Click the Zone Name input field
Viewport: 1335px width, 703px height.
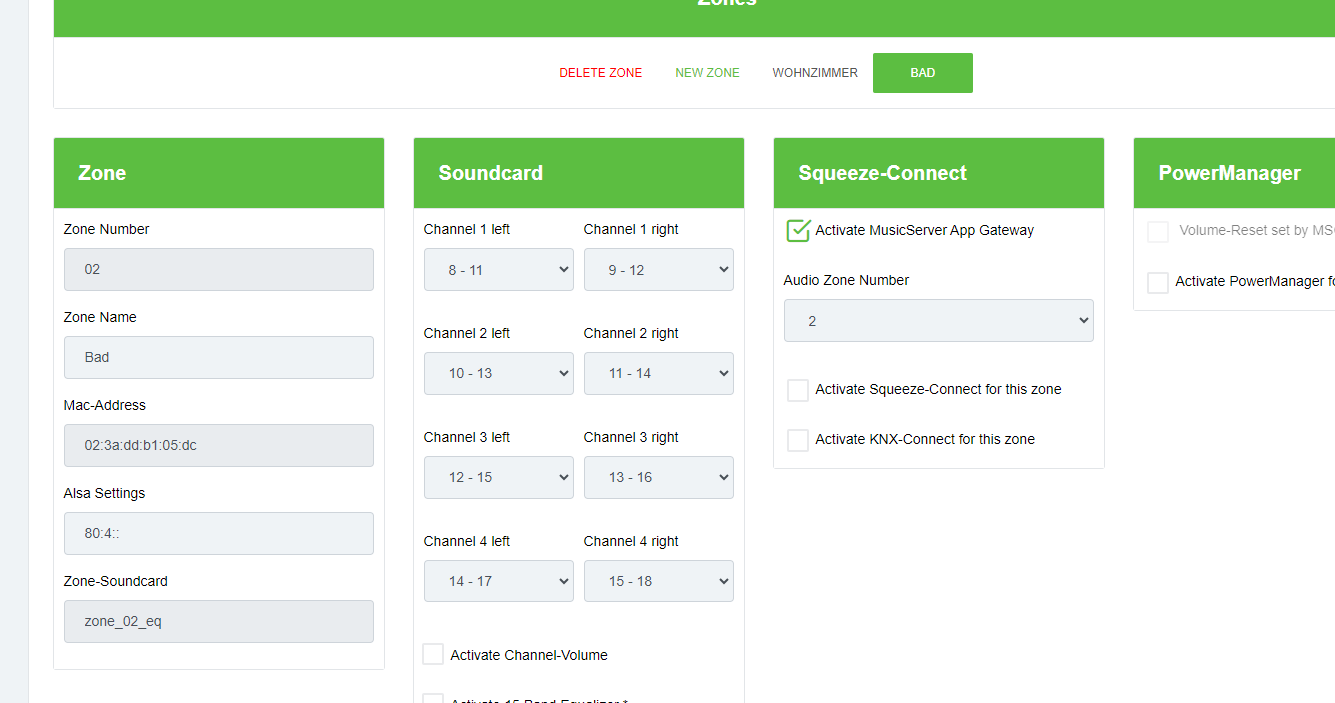[218, 358]
